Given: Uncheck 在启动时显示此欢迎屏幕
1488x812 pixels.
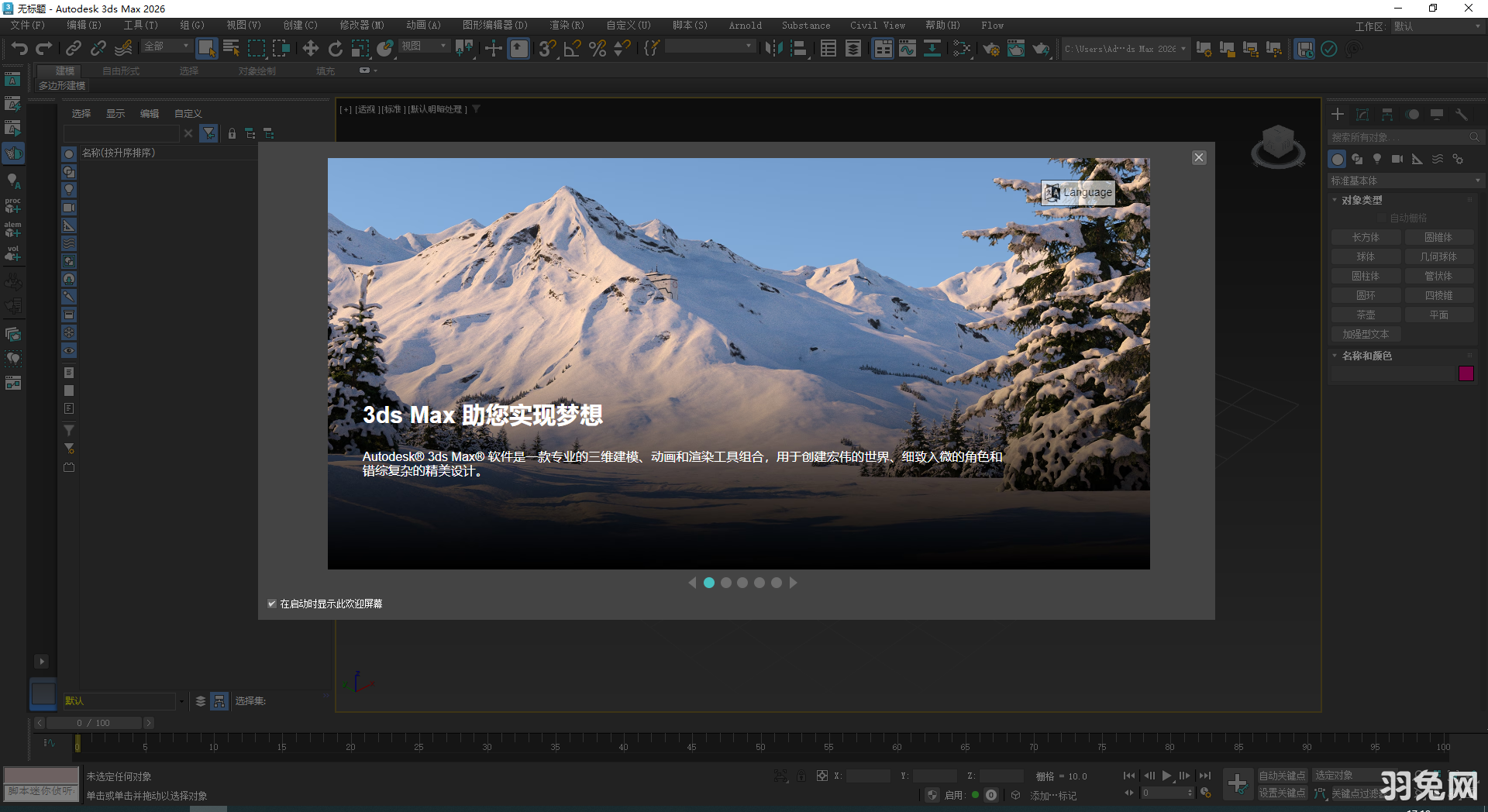Looking at the screenshot, I should [272, 604].
